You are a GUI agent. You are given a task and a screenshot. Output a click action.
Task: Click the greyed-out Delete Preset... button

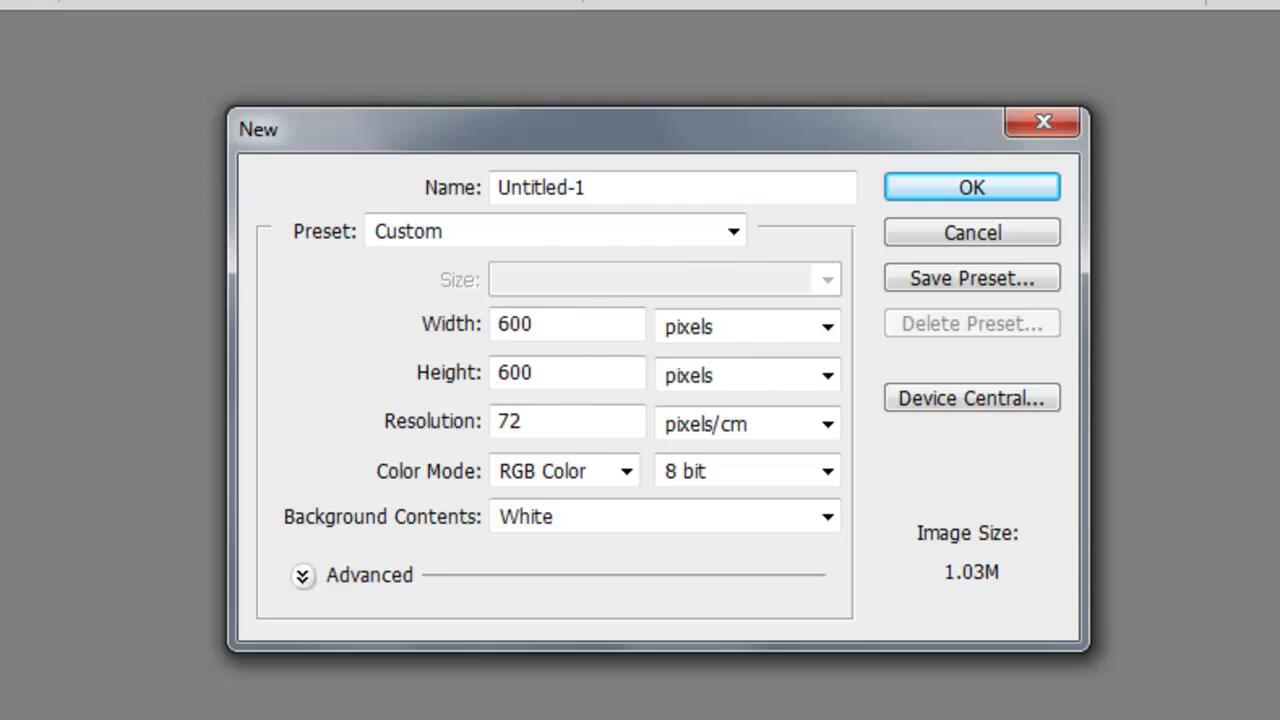(x=971, y=324)
